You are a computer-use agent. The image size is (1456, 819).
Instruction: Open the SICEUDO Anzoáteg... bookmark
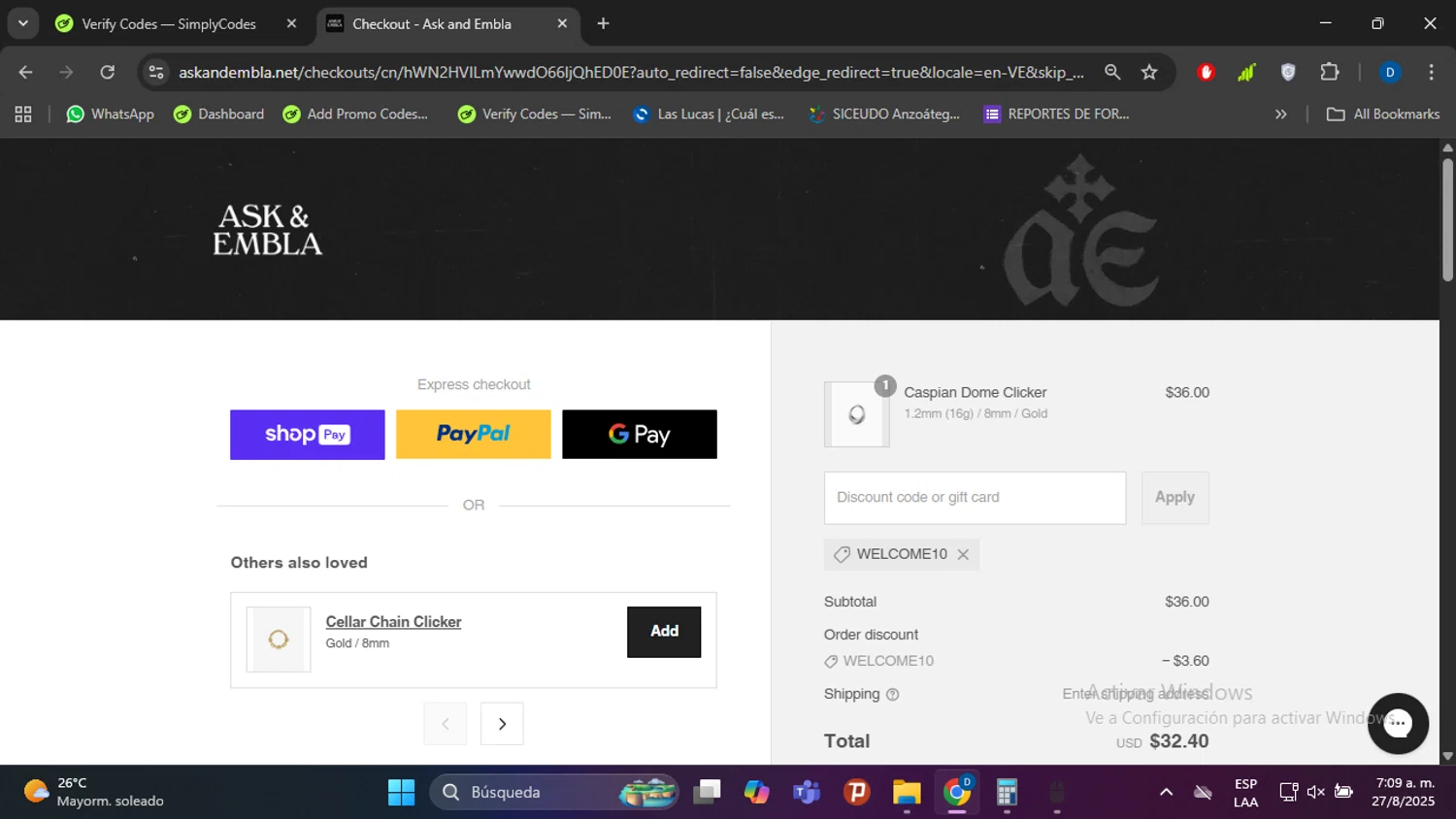click(x=884, y=114)
